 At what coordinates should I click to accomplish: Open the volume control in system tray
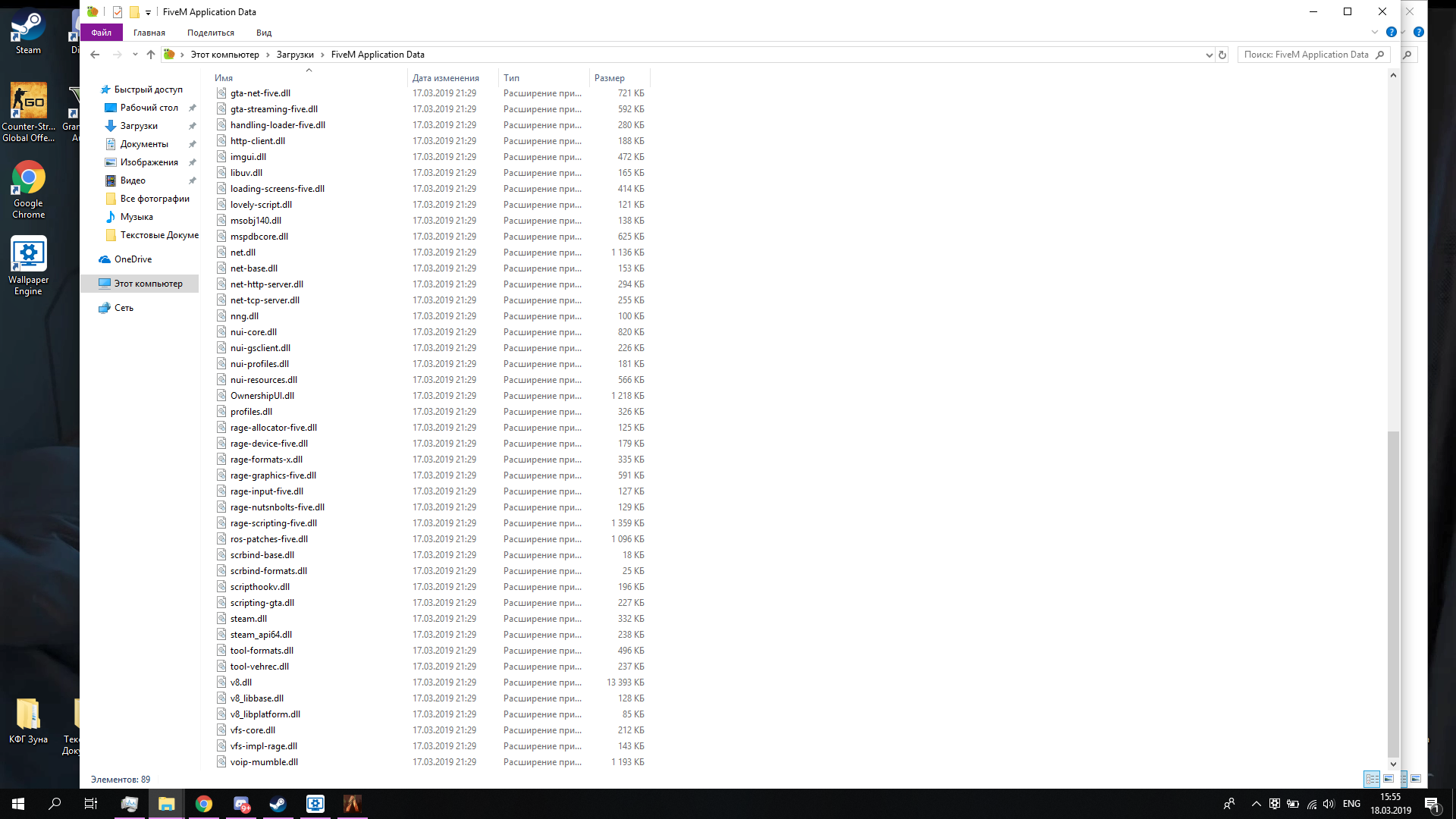(1329, 804)
